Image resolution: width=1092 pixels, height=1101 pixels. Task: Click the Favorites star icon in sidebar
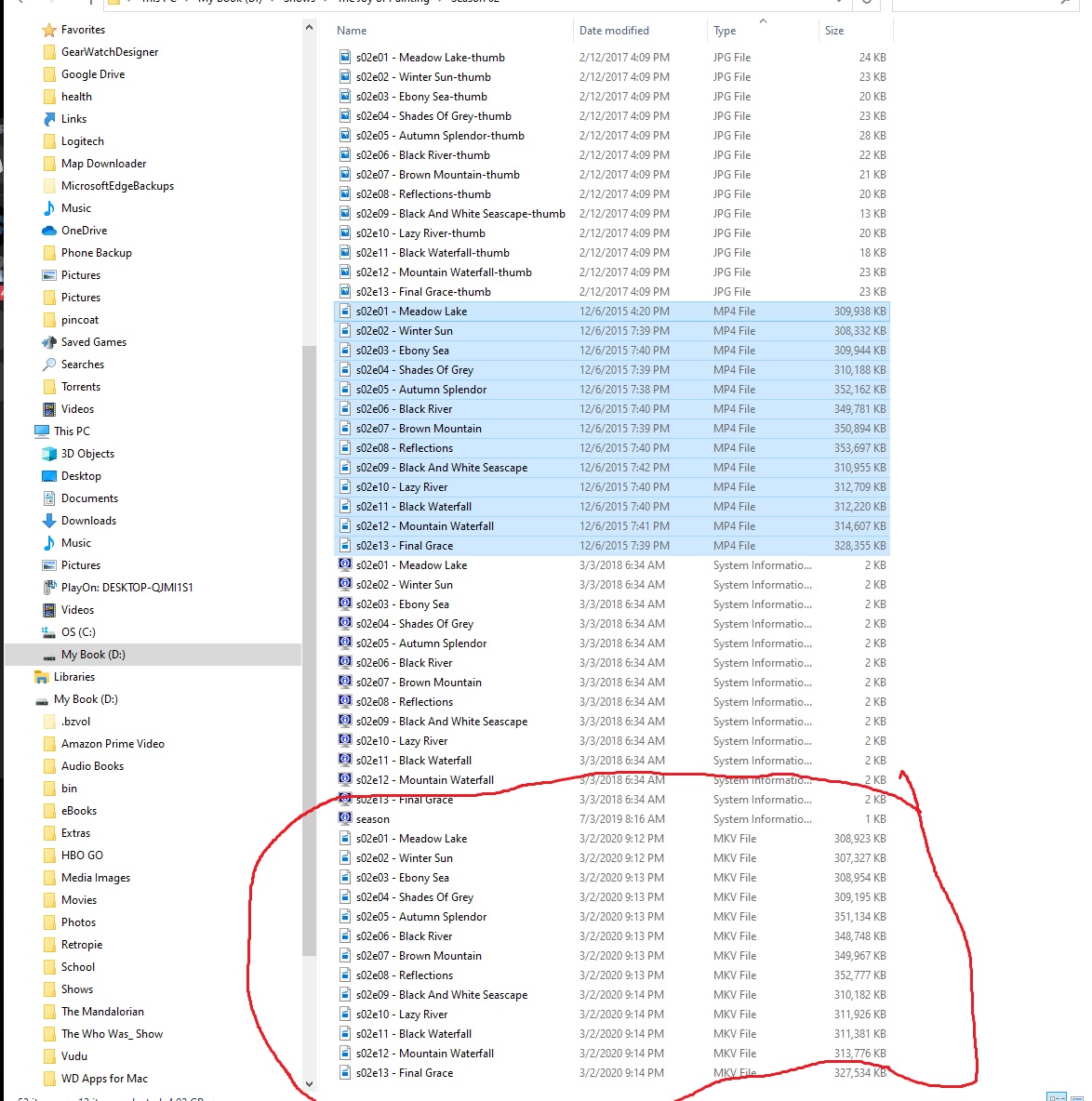[x=48, y=30]
